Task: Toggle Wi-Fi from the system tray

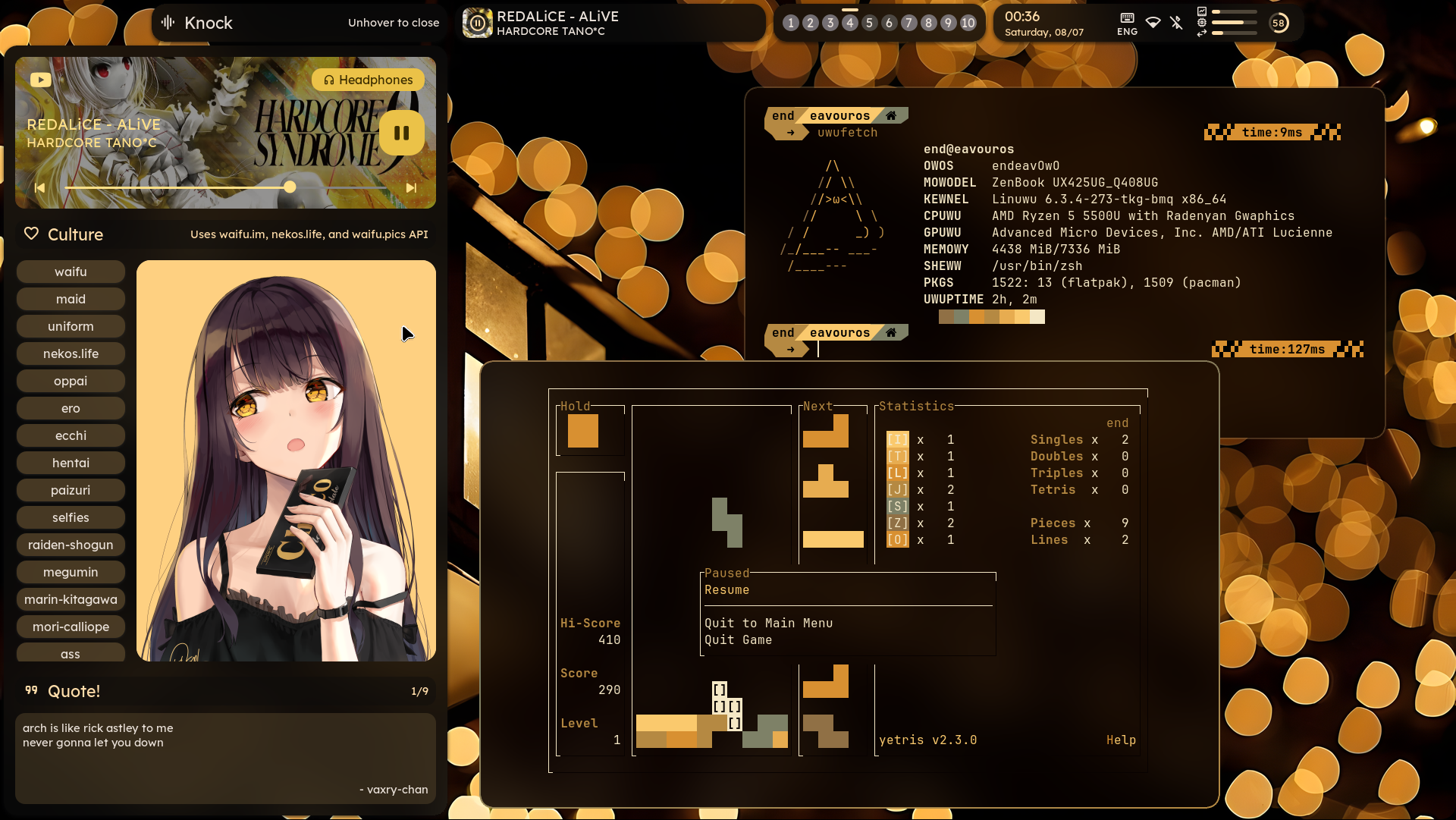Action: tap(1153, 23)
